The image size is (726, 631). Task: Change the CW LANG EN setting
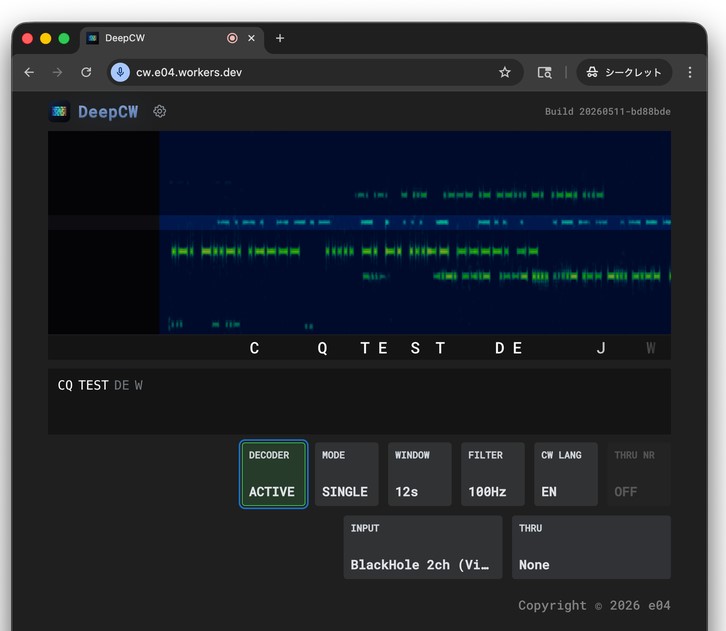(x=566, y=474)
